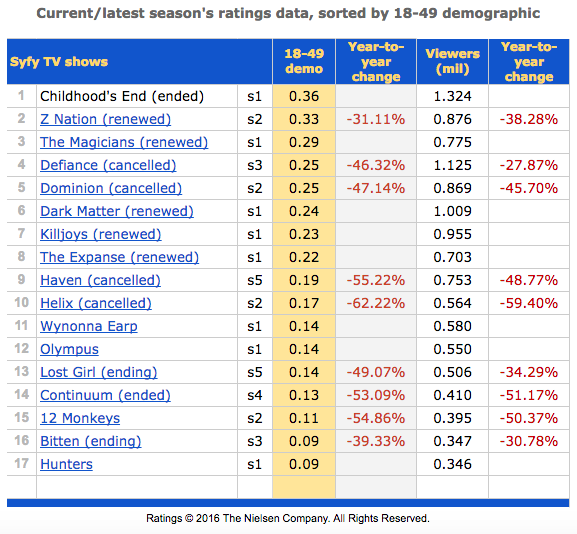Click the -48.77% viewers change value
This screenshot has width=577, height=534.
tap(529, 280)
